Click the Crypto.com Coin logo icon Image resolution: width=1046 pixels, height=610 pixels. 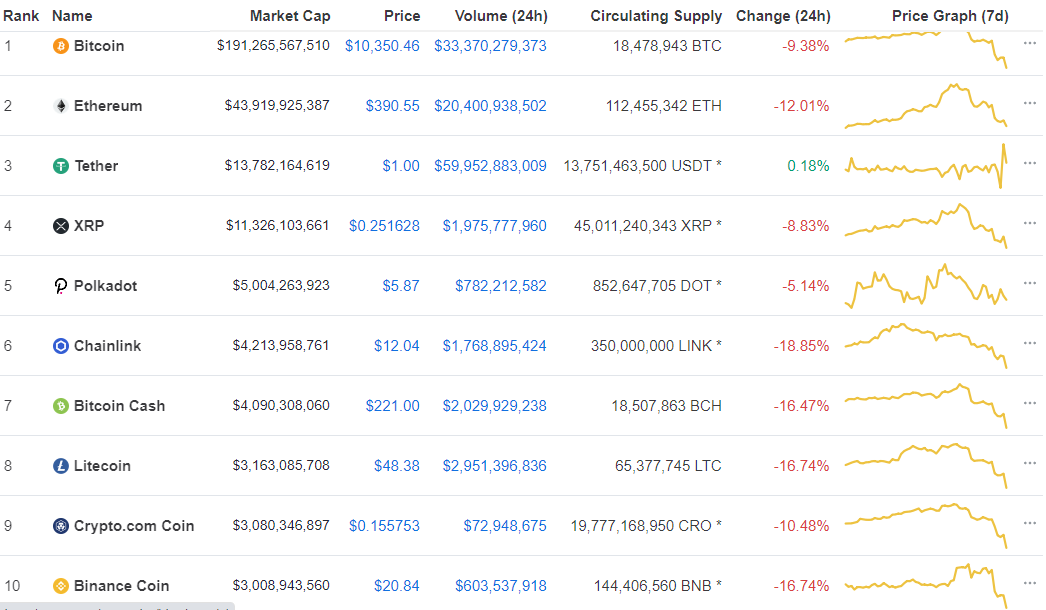(x=61, y=526)
